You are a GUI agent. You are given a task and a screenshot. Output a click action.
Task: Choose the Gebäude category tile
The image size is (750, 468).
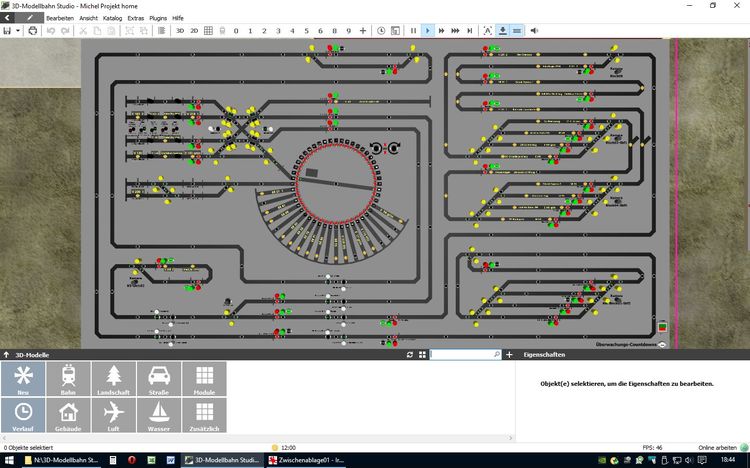point(68,414)
